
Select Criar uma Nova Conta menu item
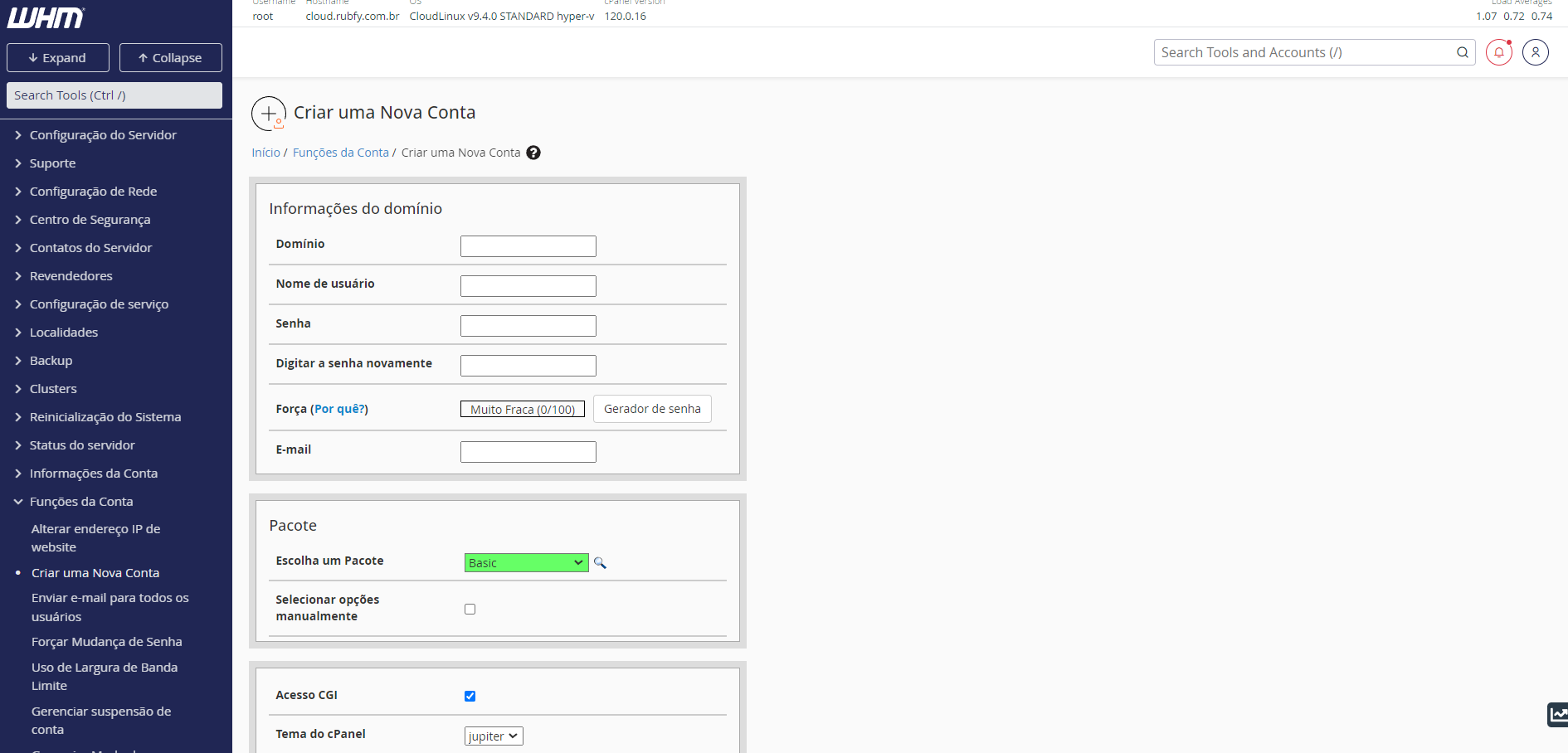[x=95, y=572]
